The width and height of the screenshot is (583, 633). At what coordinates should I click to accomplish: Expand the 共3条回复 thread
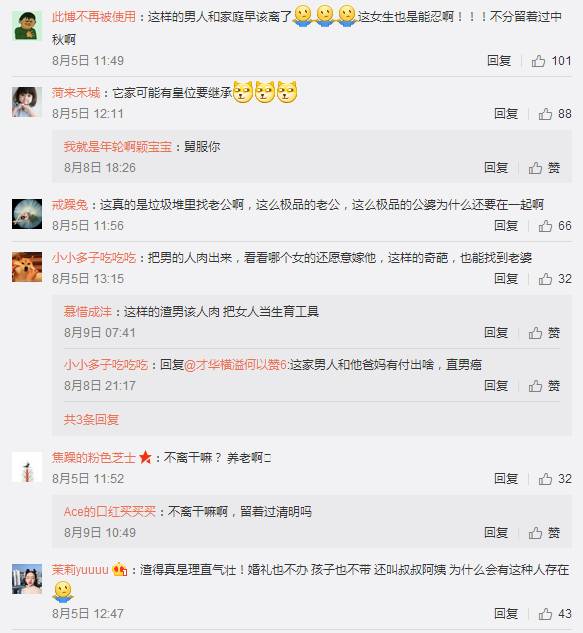click(91, 419)
